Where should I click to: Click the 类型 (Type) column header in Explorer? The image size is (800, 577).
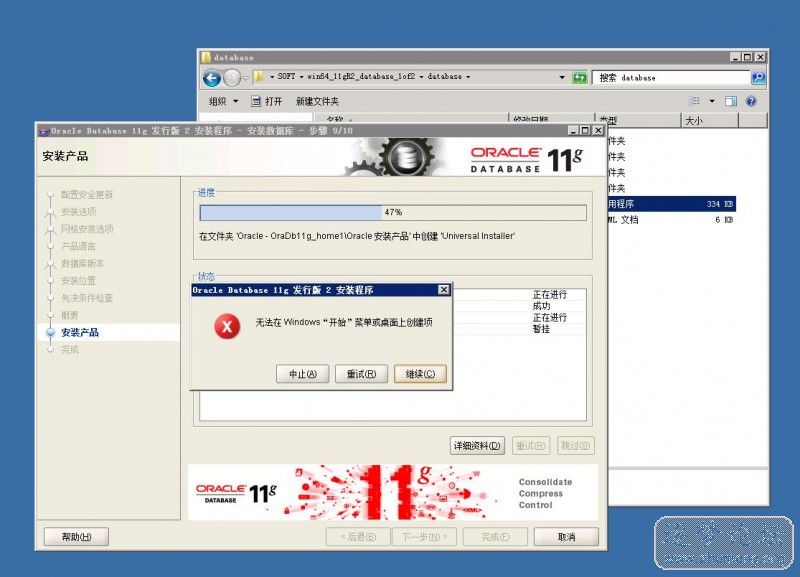click(638, 121)
